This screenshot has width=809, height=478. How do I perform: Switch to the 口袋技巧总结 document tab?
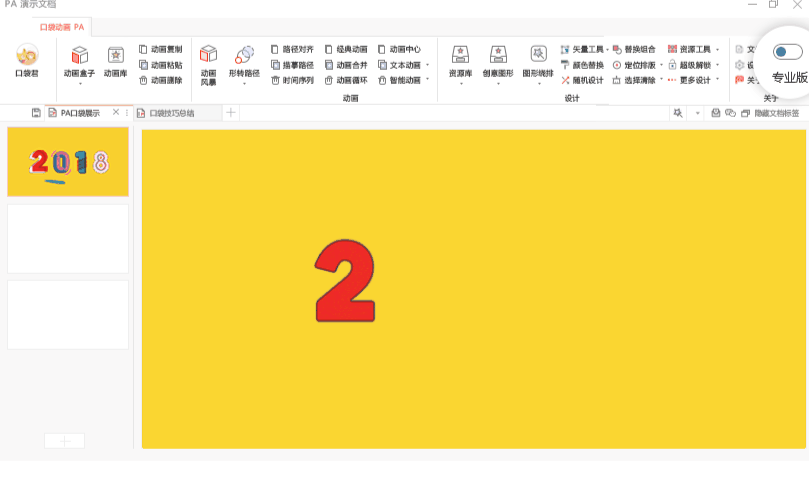coord(172,113)
